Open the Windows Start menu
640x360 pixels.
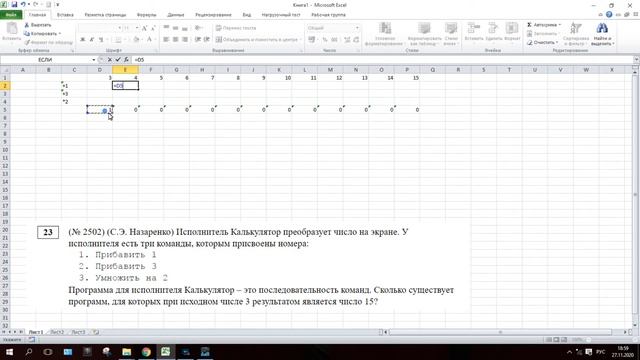[9, 351]
